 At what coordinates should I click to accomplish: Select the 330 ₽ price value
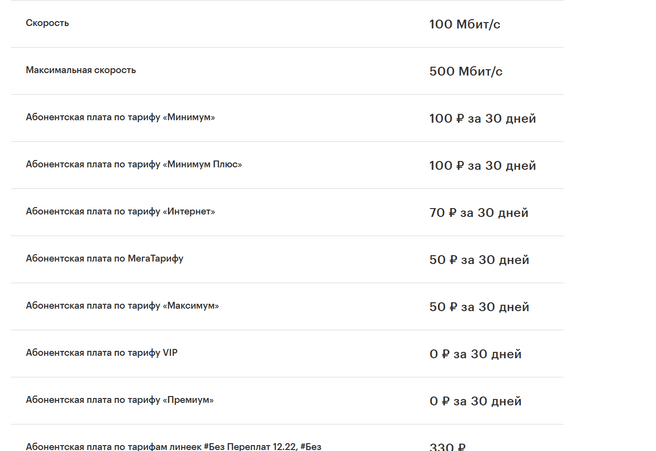pos(447,447)
